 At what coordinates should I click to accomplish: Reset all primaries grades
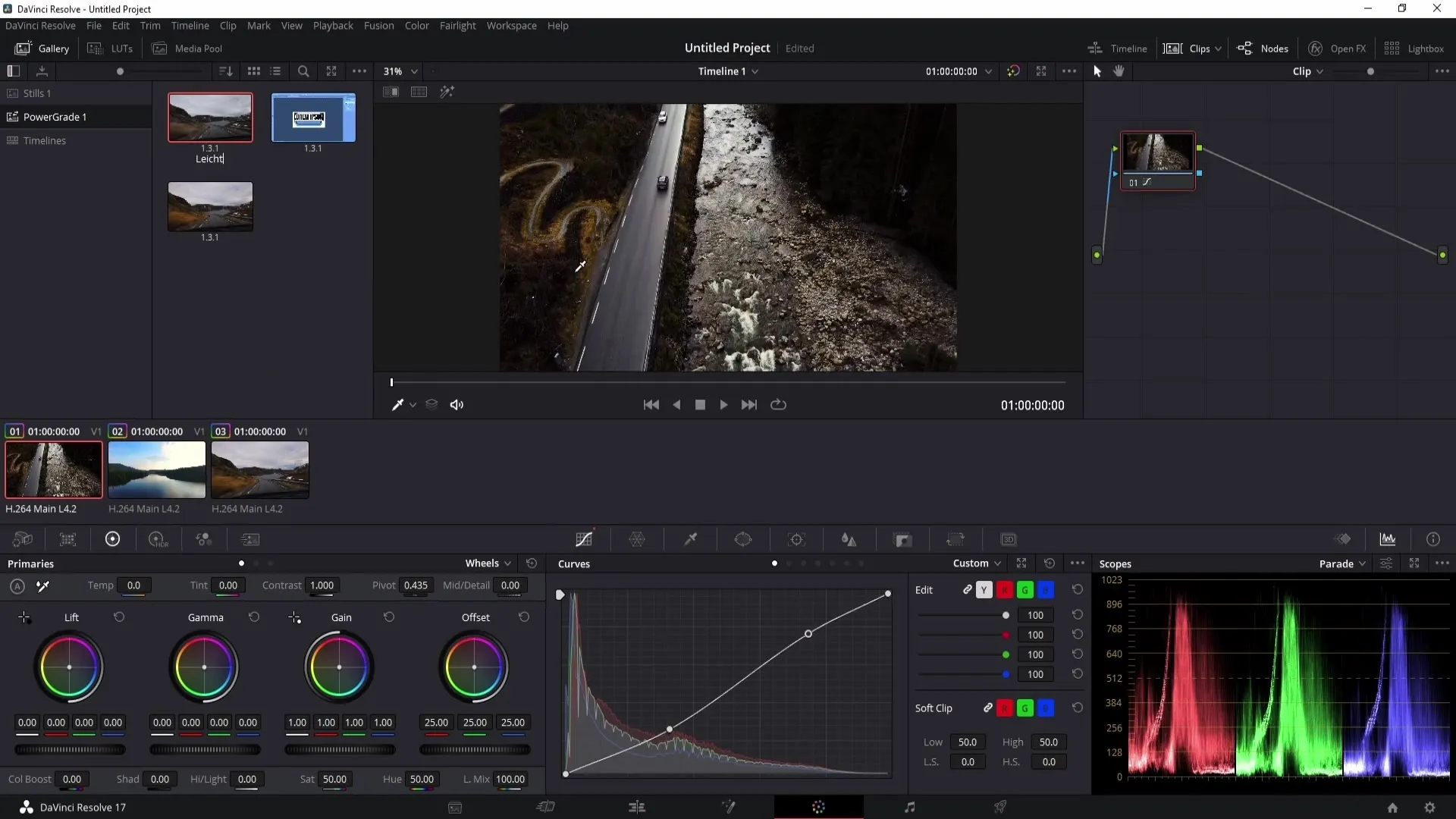(x=532, y=563)
